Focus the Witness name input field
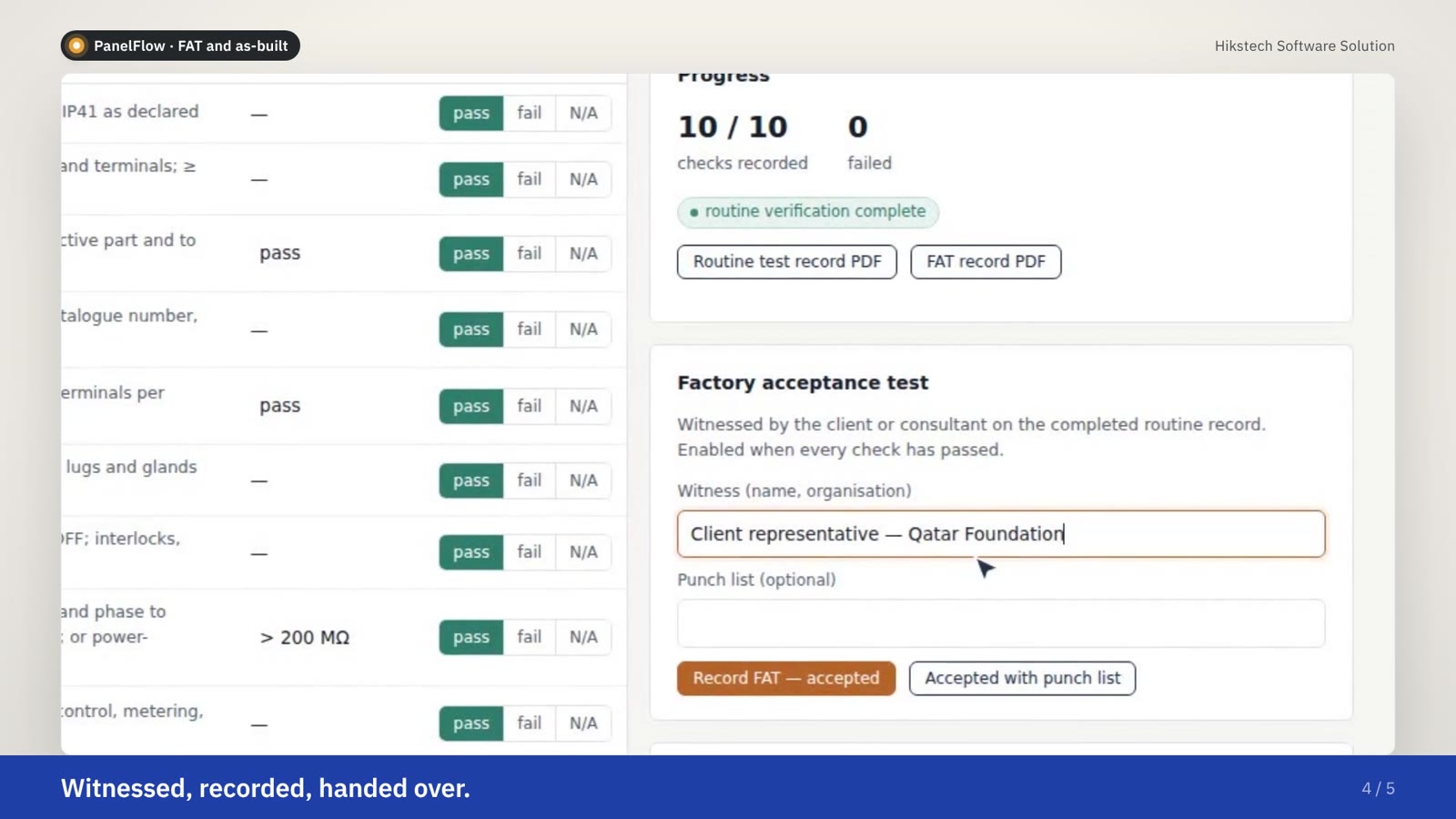 [1001, 534]
